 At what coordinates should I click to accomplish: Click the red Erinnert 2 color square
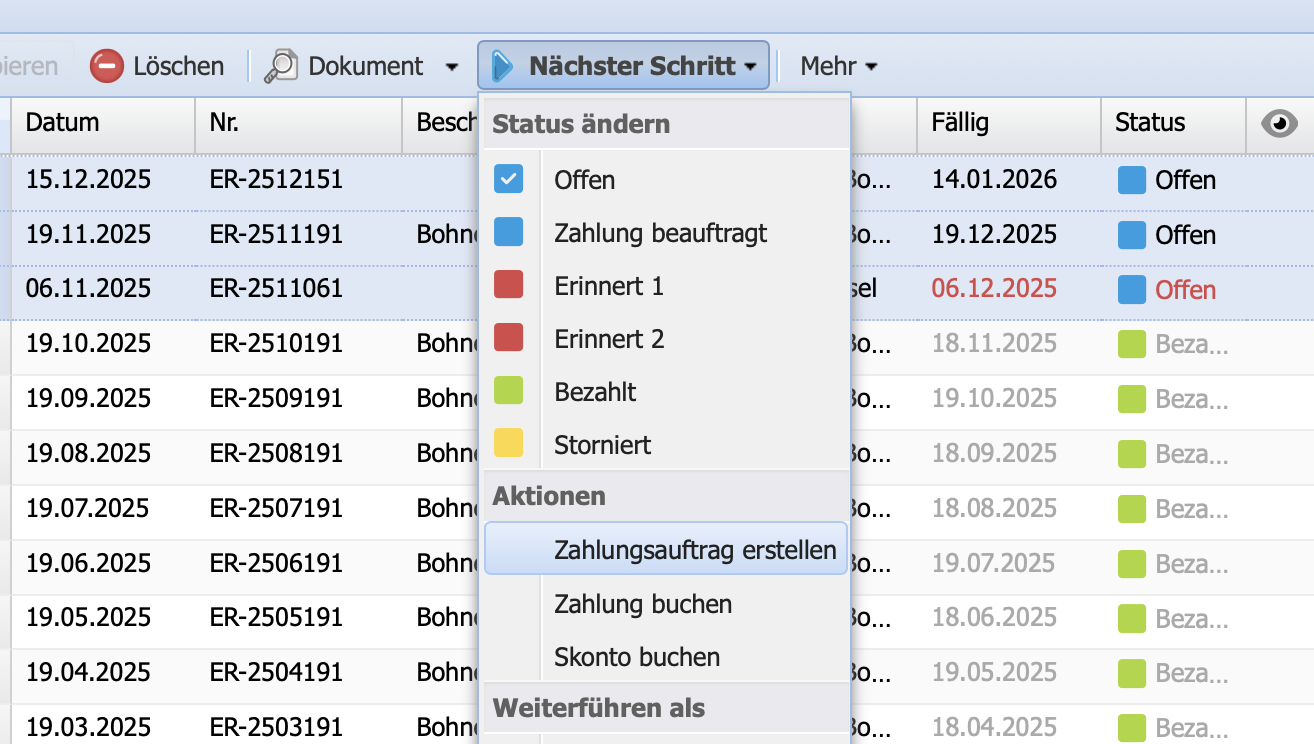tap(509, 339)
